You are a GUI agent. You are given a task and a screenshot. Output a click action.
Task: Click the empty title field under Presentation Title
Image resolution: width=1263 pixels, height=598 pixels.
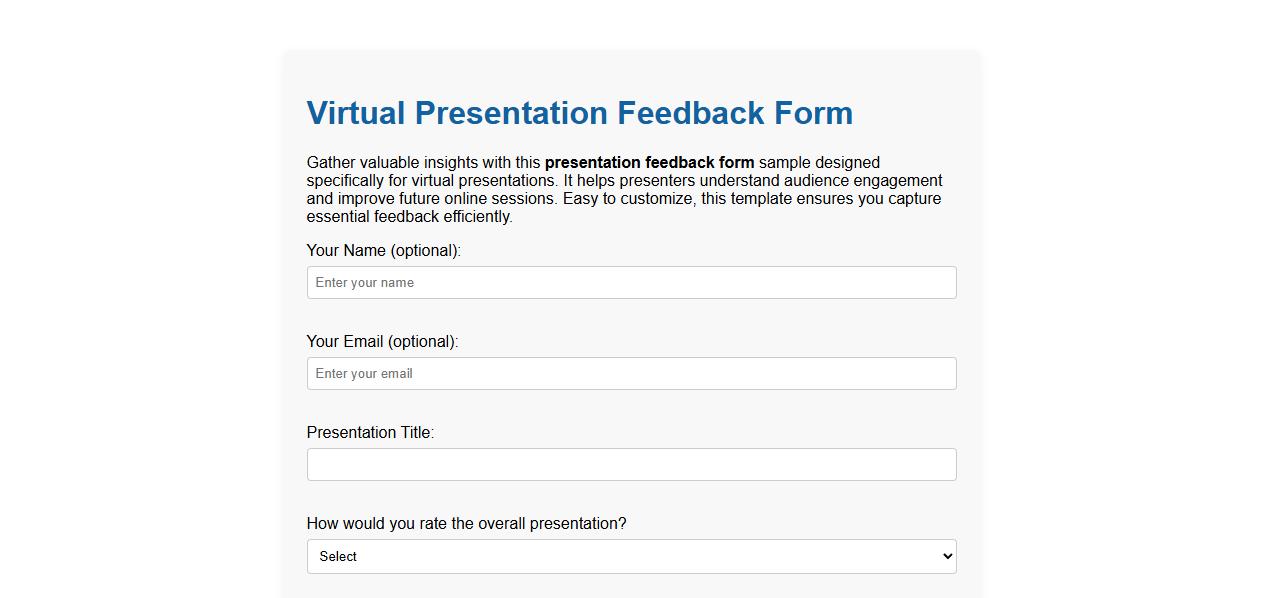631,464
